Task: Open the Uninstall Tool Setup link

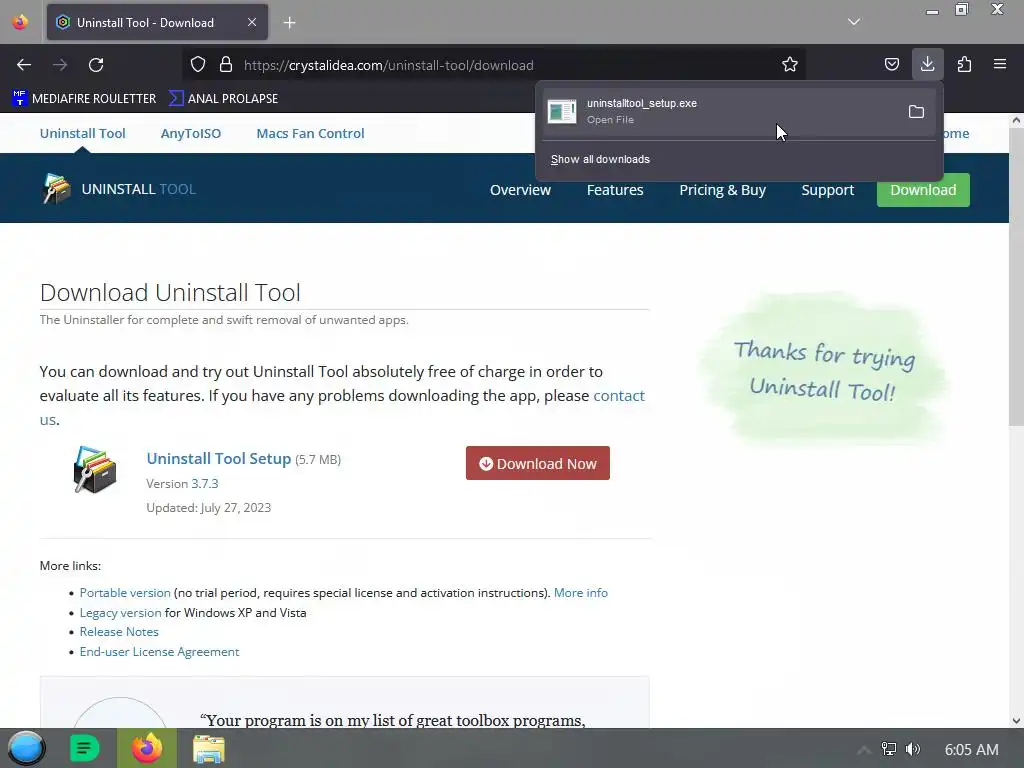Action: point(219,458)
